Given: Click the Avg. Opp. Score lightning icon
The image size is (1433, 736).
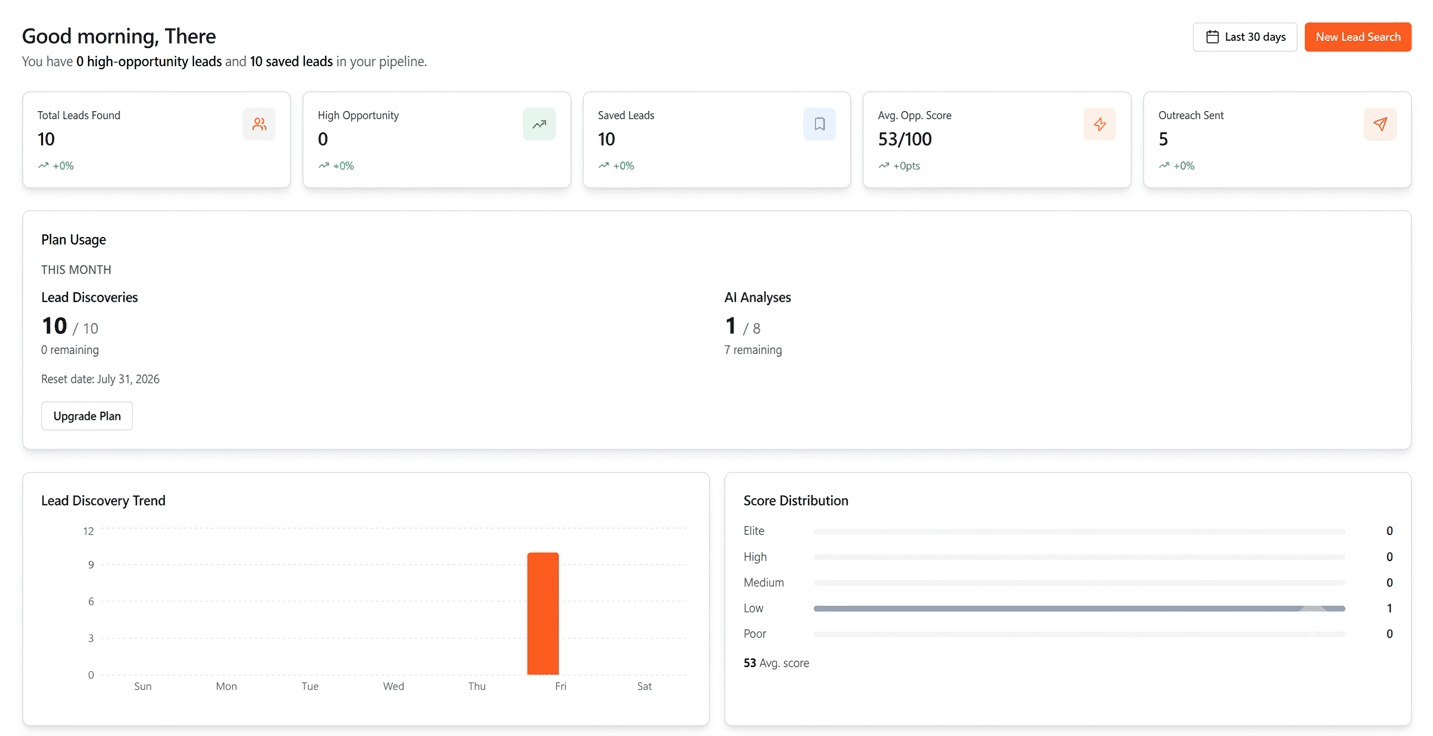Looking at the screenshot, I should (1099, 124).
